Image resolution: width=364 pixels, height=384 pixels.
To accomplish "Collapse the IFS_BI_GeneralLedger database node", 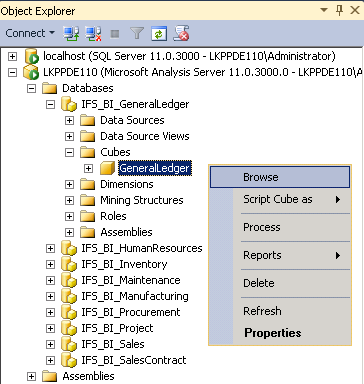I will 50,104.
